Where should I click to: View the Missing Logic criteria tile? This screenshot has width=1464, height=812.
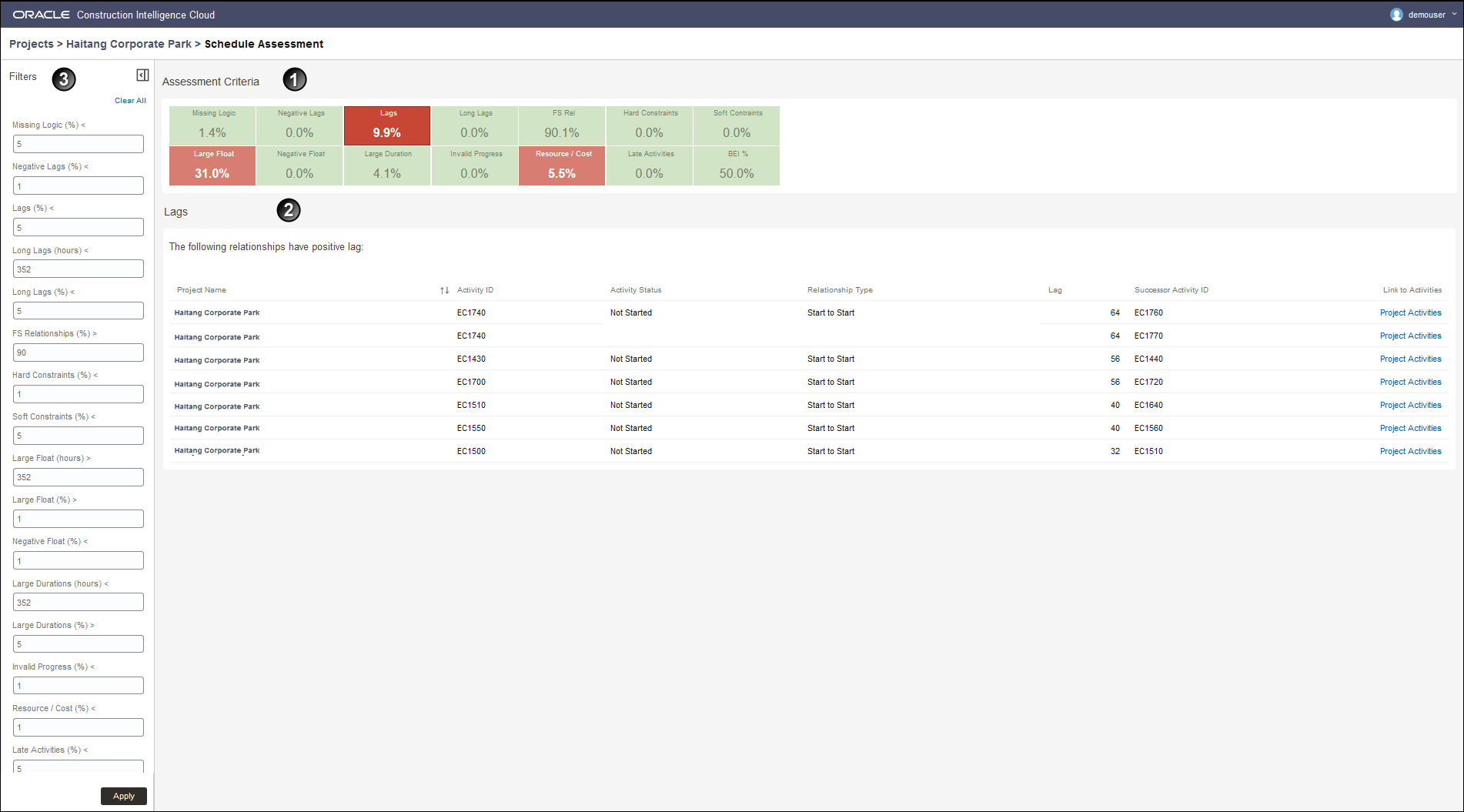point(212,125)
